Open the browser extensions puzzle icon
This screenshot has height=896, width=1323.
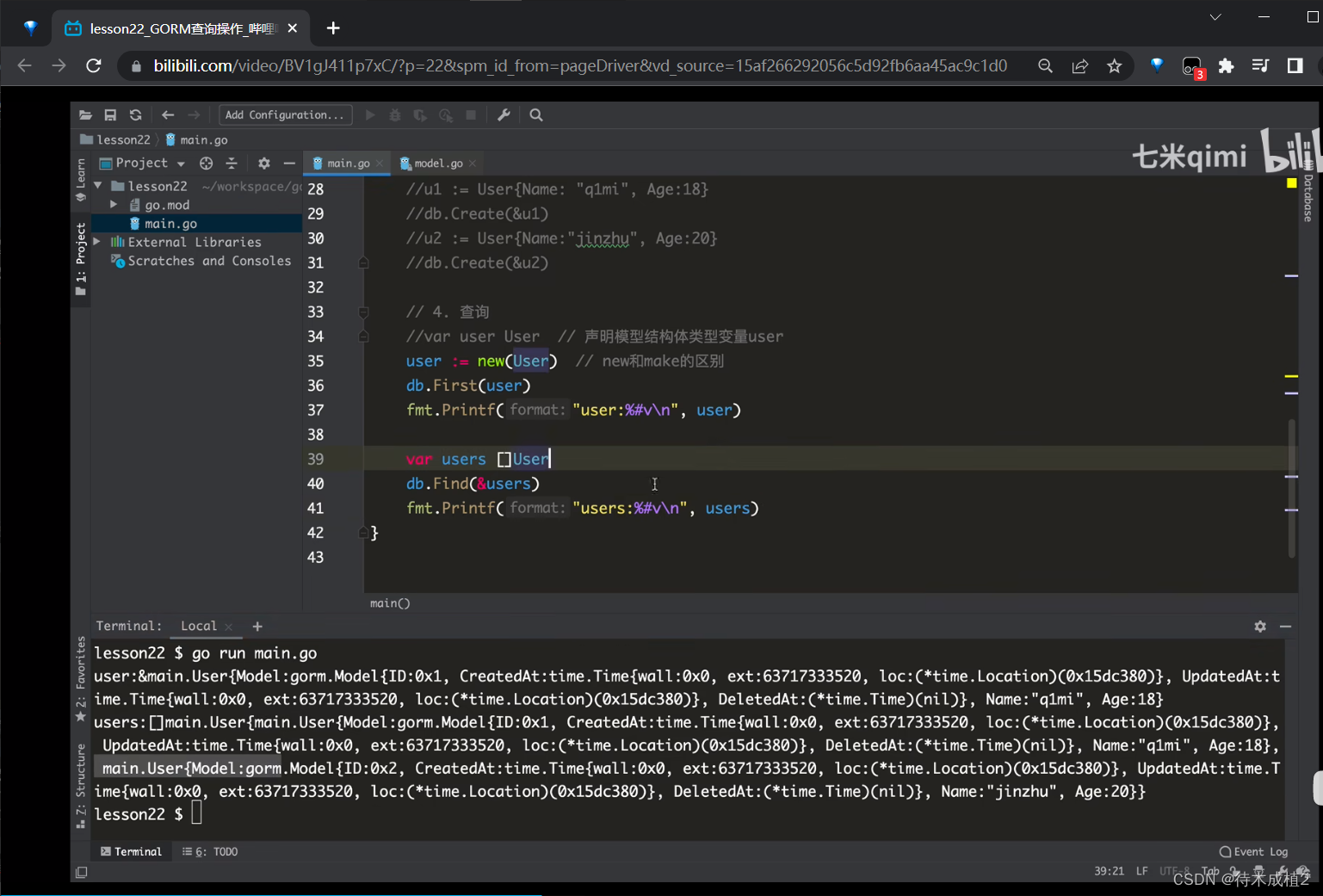pyautogui.click(x=1227, y=66)
